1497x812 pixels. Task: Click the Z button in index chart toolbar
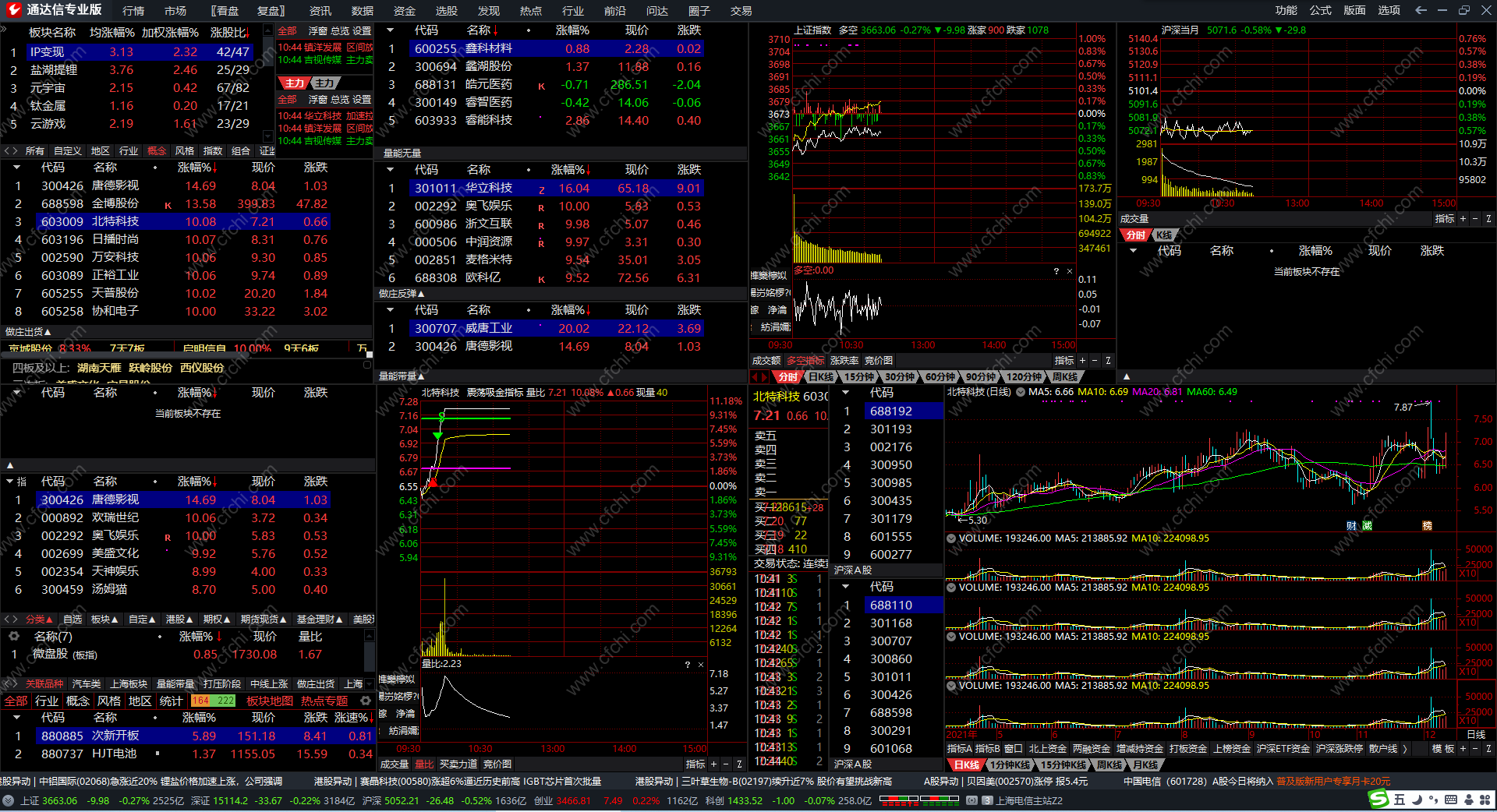click(1108, 360)
